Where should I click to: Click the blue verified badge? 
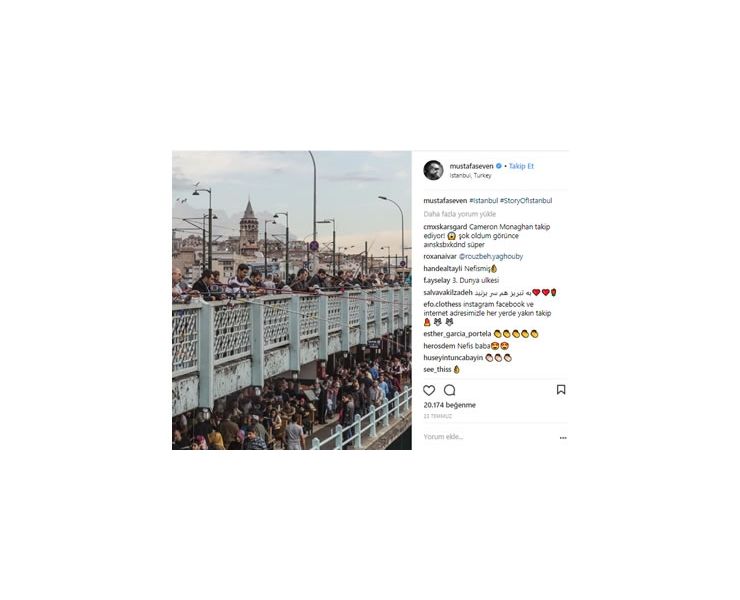pos(498,166)
